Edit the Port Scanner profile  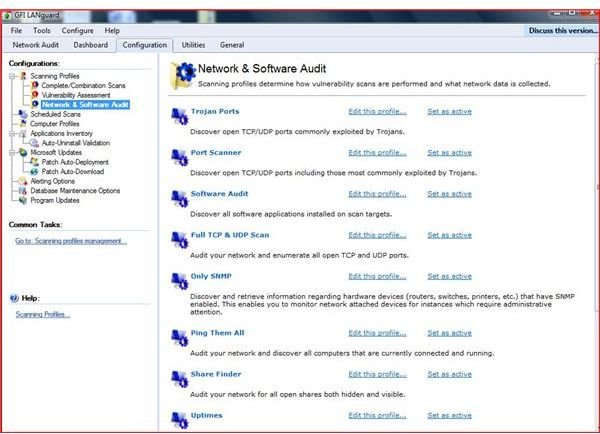tap(377, 153)
